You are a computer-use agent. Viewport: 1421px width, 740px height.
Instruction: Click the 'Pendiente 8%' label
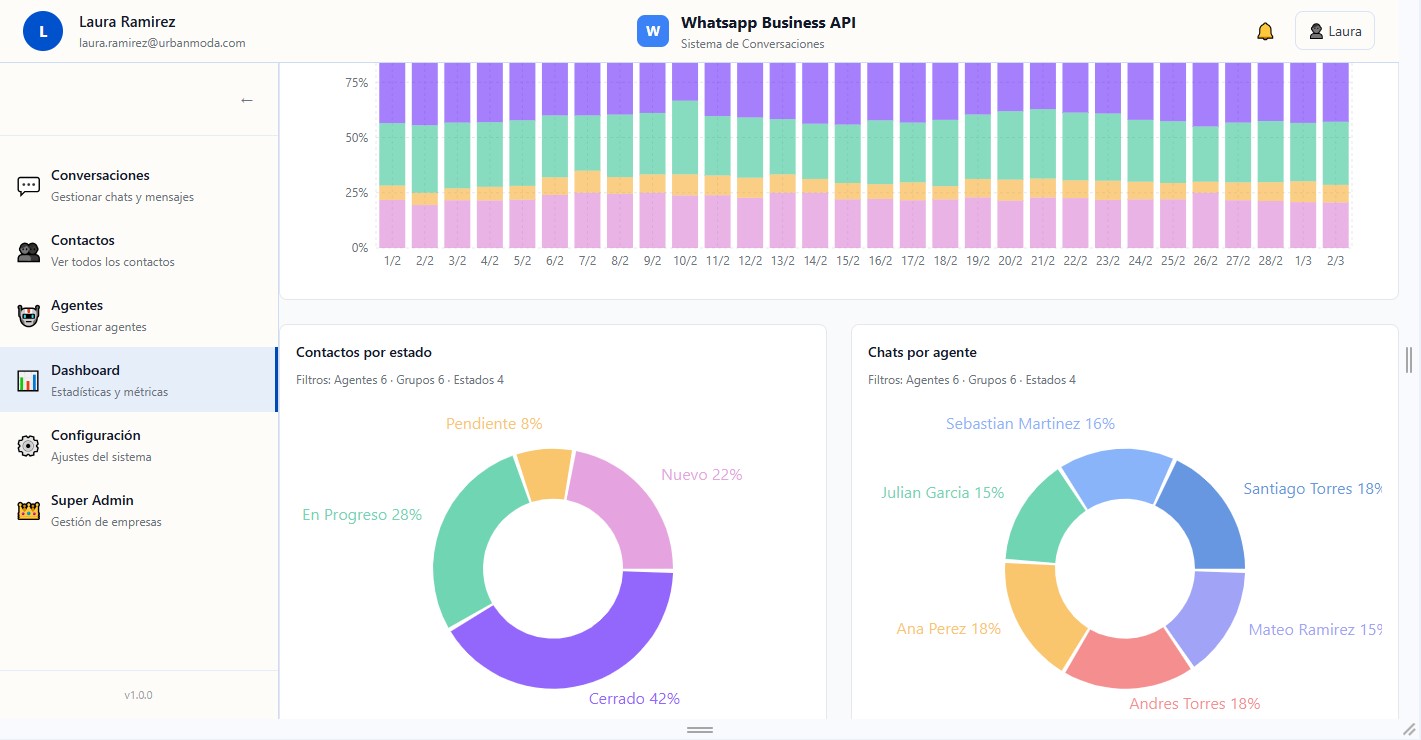(x=494, y=424)
